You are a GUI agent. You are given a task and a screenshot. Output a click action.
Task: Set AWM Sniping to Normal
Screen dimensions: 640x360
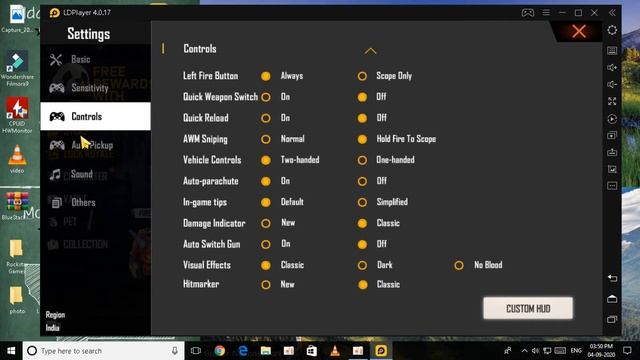(x=266, y=139)
